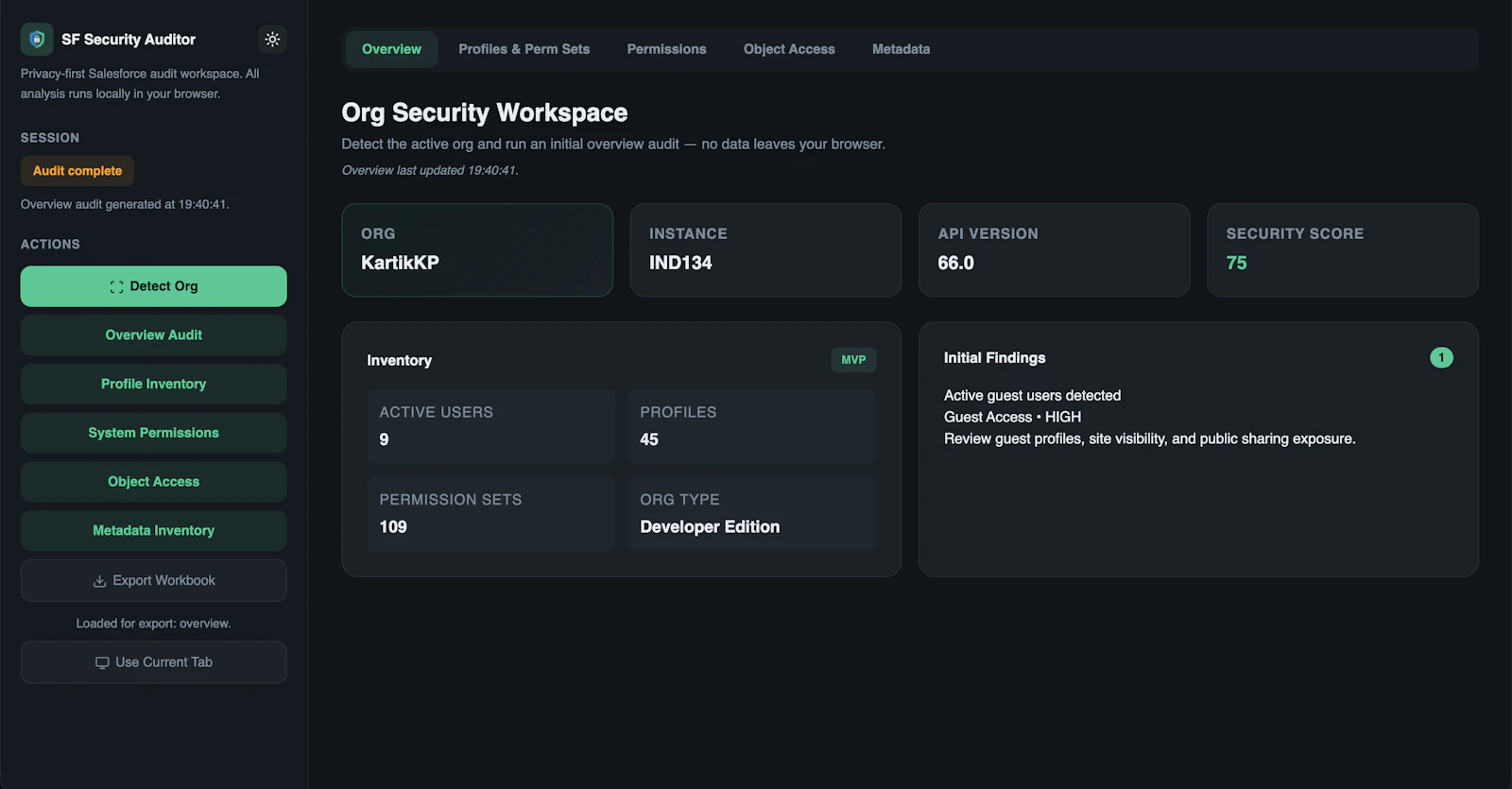Select the SECURITY SCORE card
The image size is (1512, 789).
point(1343,250)
